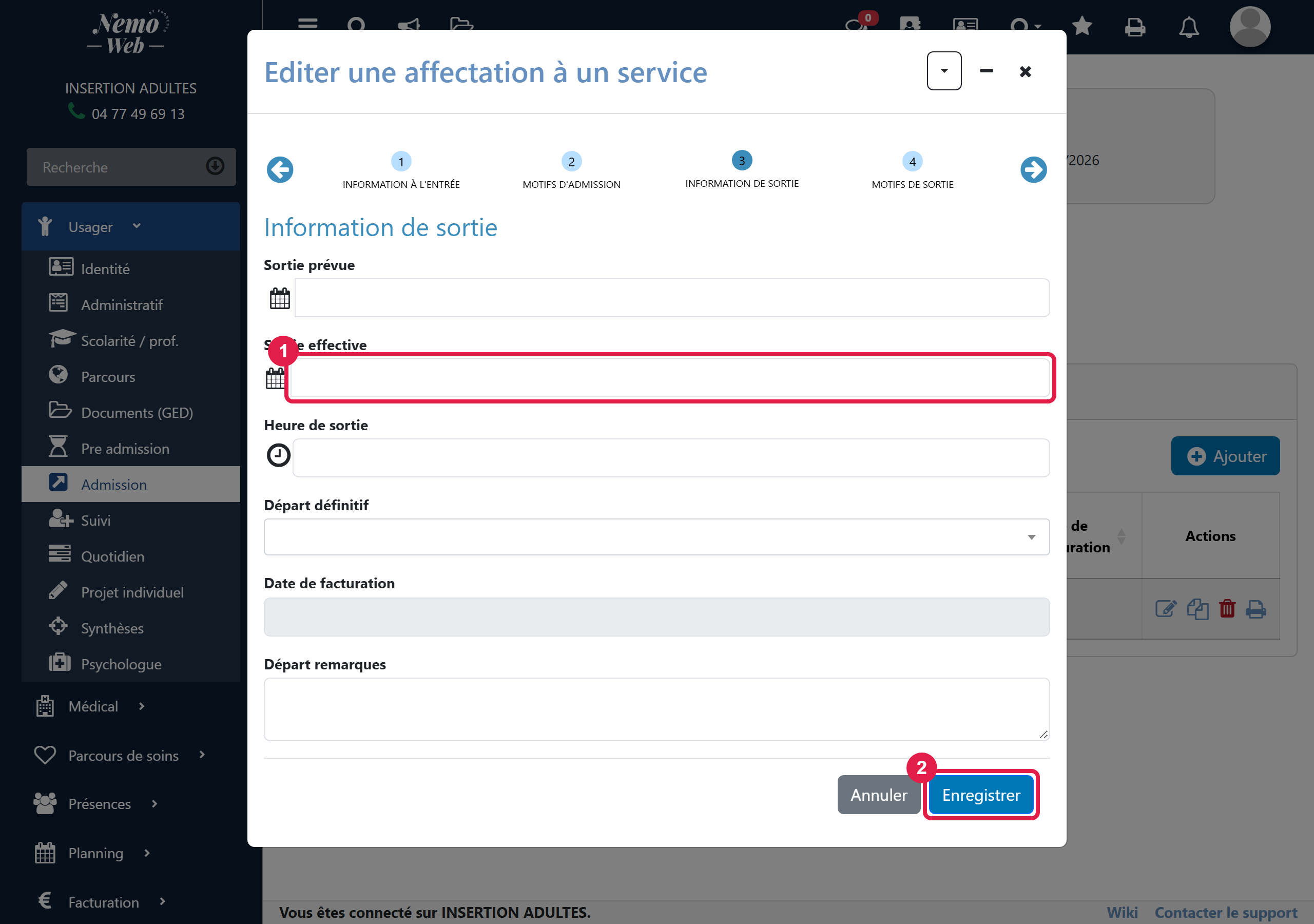1314x924 pixels.
Task: Click the Heure de sortie clock icon
Action: point(279,455)
